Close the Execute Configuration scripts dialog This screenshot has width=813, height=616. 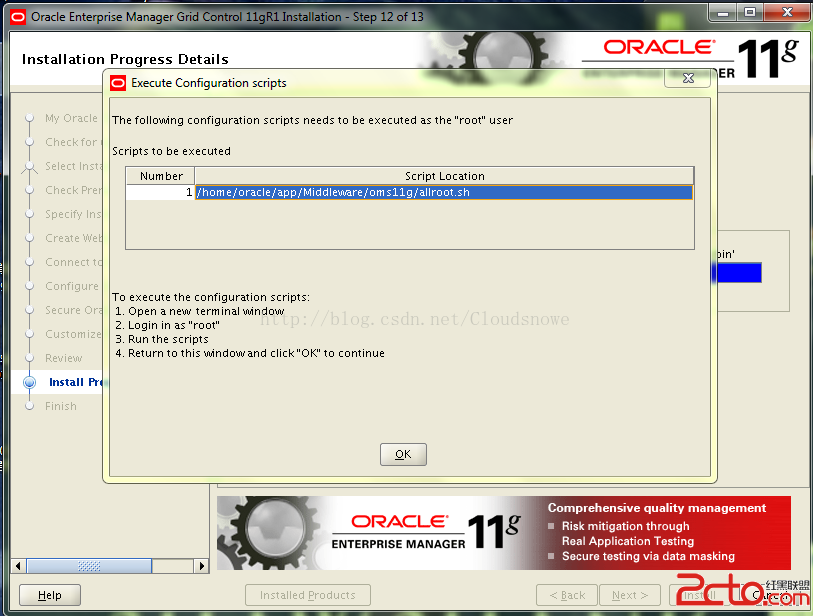(x=688, y=78)
